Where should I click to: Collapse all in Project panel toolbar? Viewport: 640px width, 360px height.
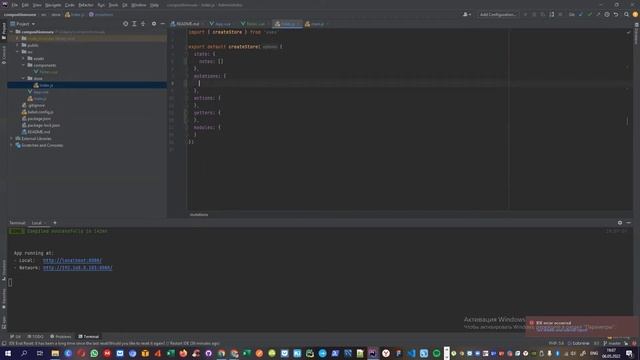pyautogui.click(x=143, y=24)
